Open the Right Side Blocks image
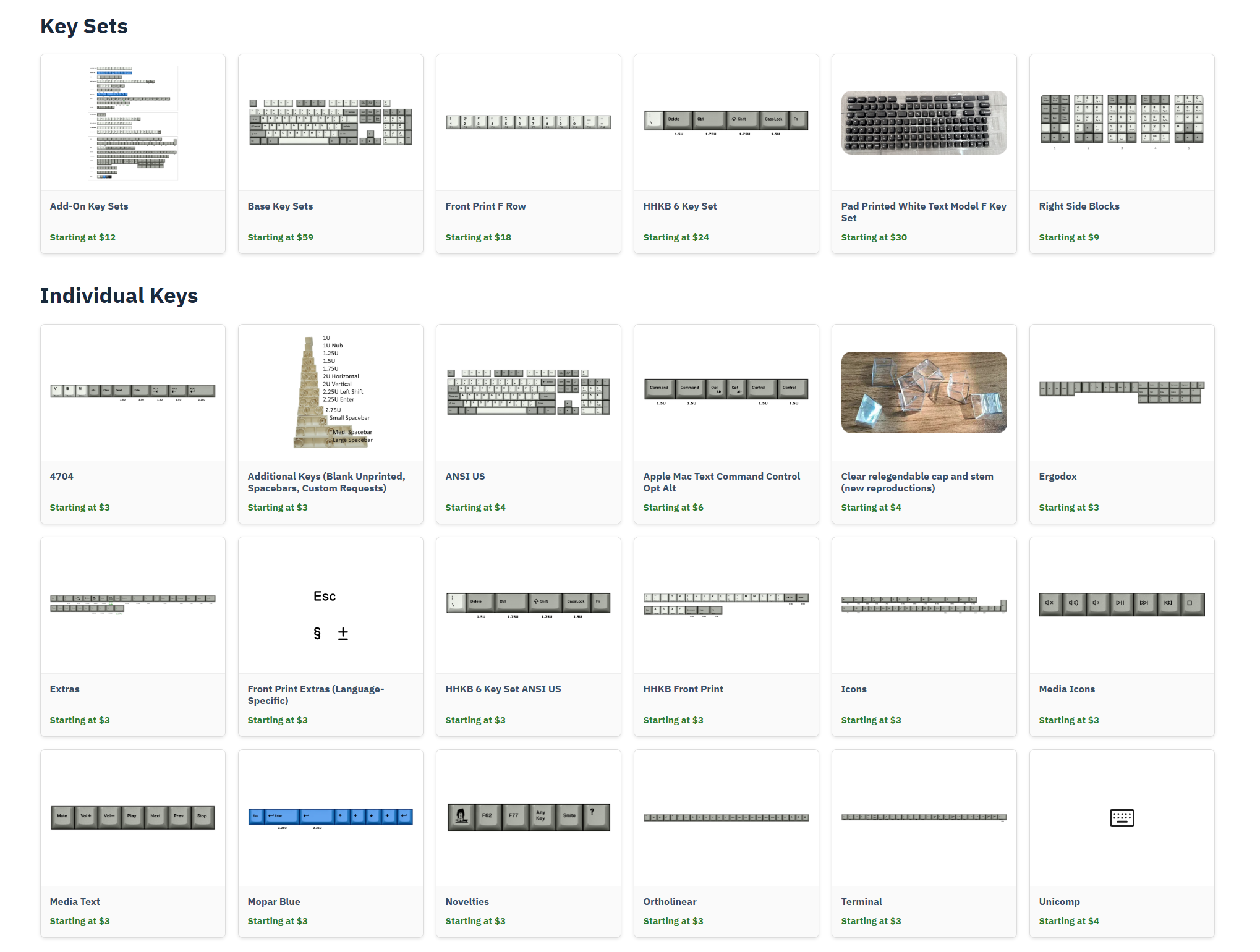 (x=1122, y=122)
